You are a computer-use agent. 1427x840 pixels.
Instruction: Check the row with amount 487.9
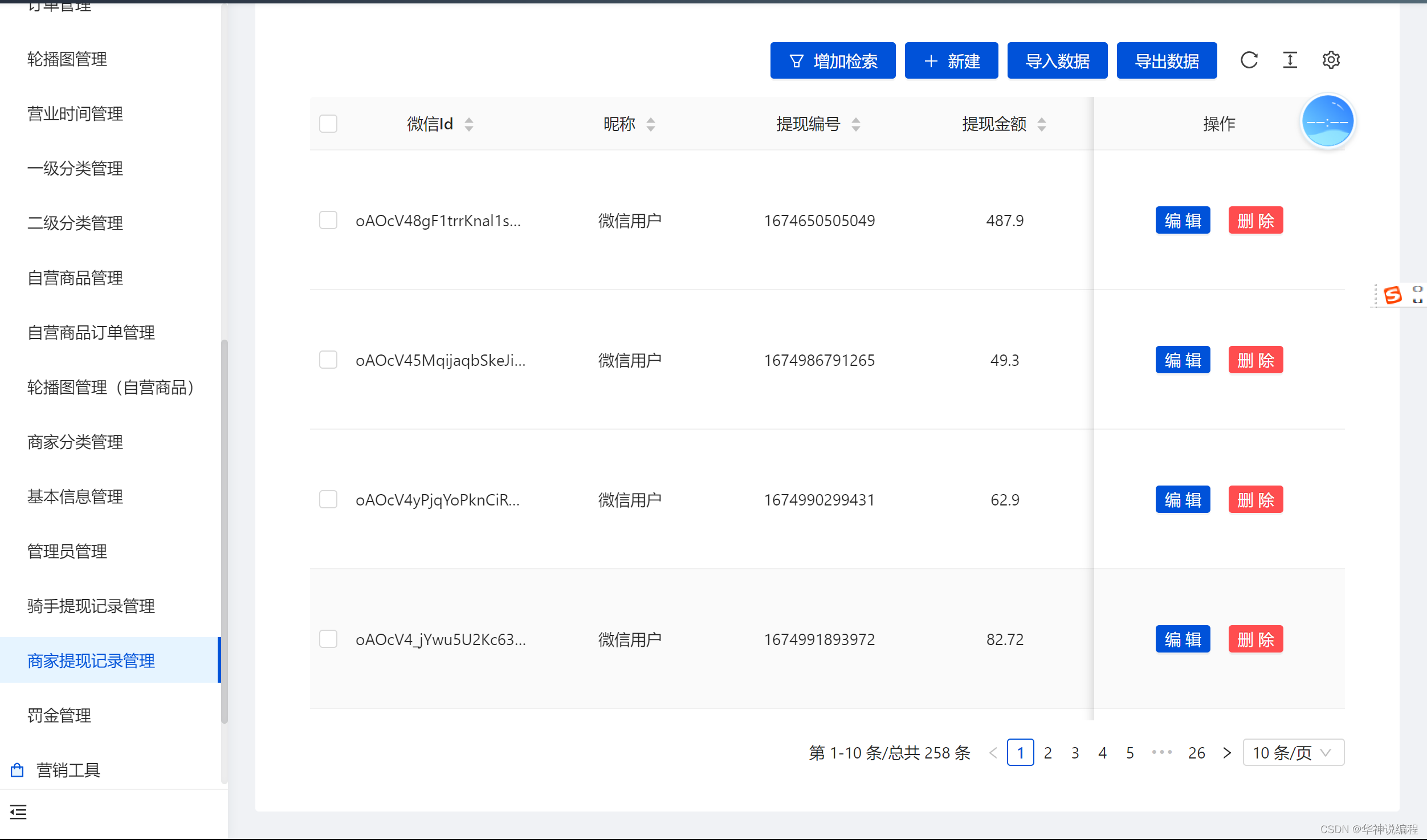pos(328,221)
